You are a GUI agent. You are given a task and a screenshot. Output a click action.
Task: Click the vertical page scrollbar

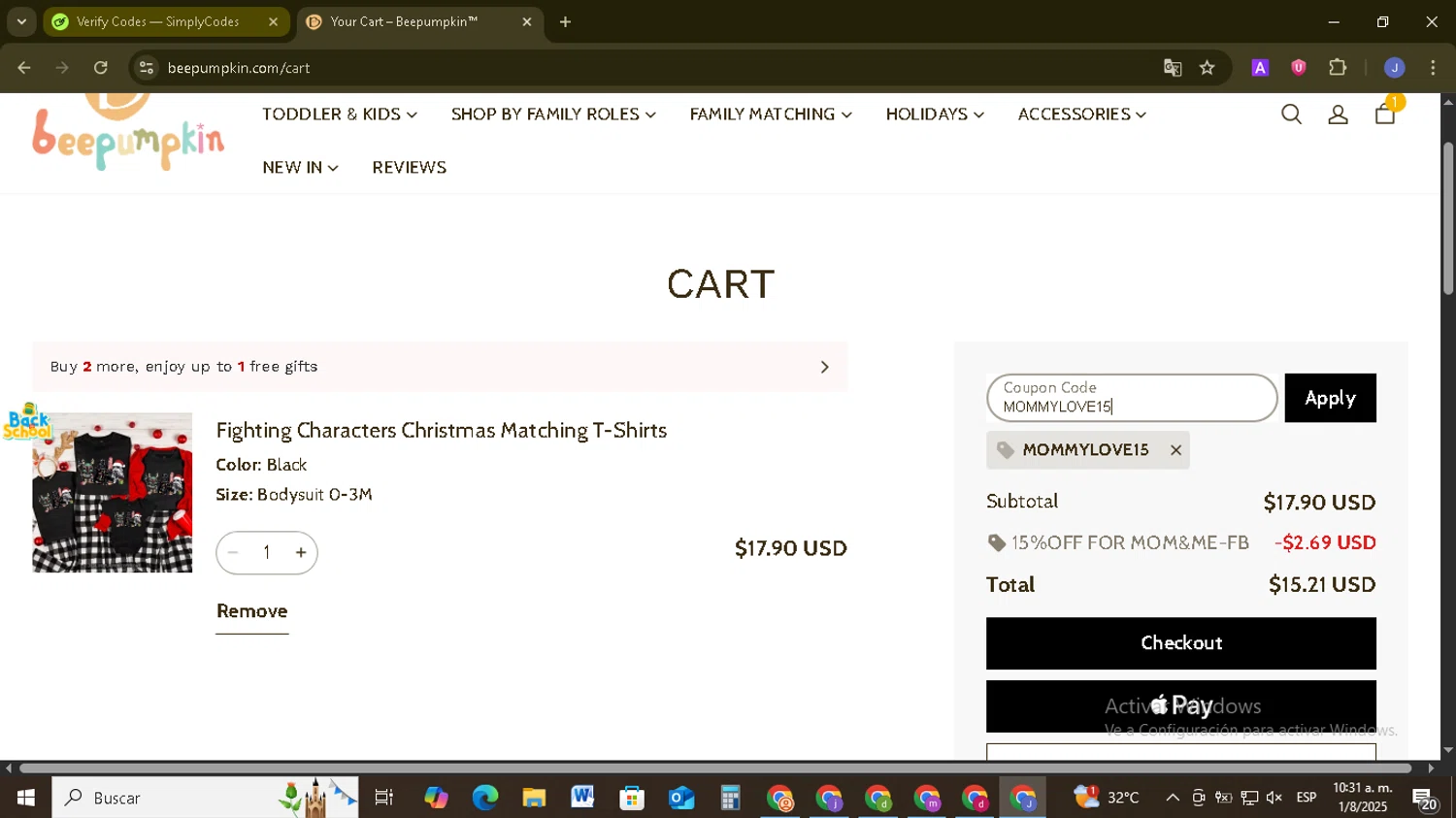pos(1448,218)
